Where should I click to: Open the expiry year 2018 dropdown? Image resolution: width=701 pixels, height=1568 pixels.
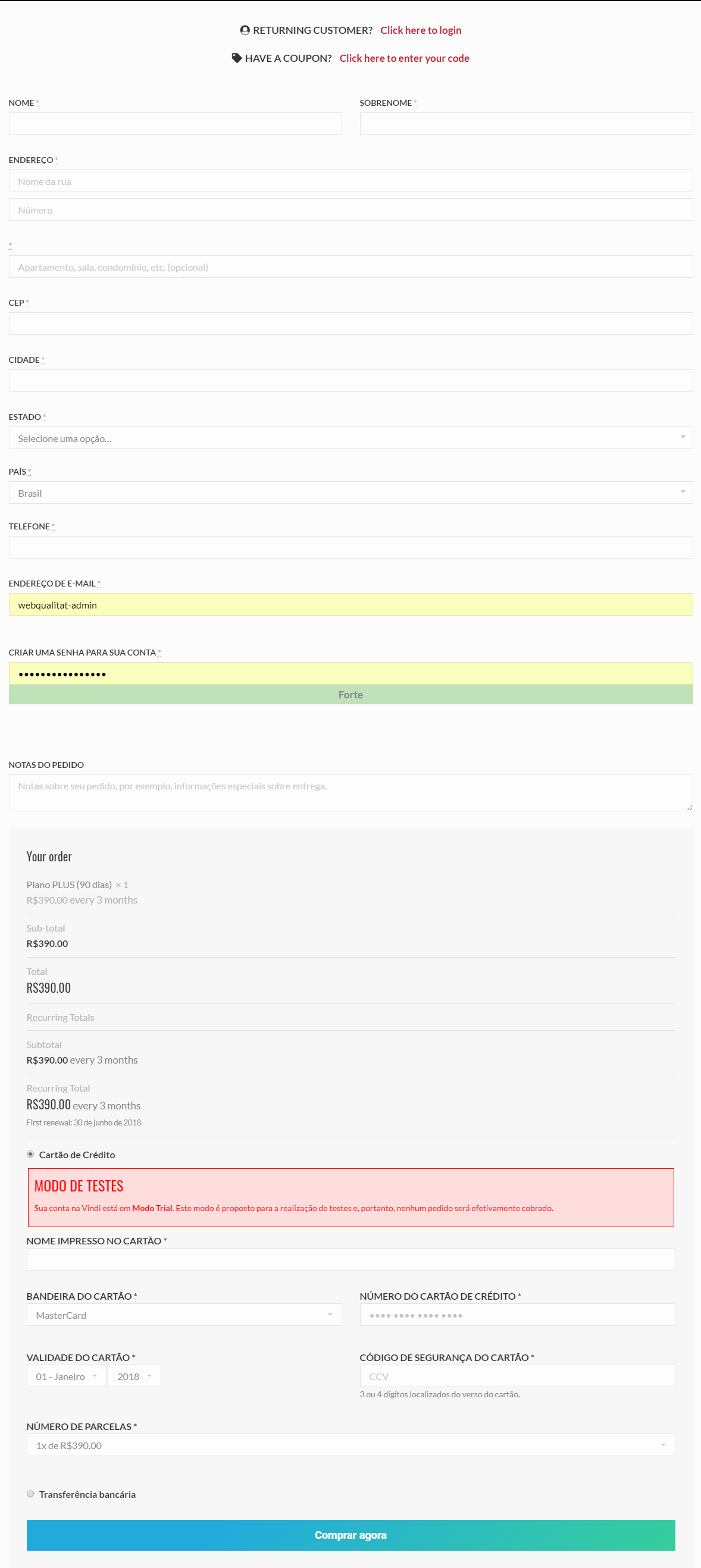click(x=134, y=1376)
